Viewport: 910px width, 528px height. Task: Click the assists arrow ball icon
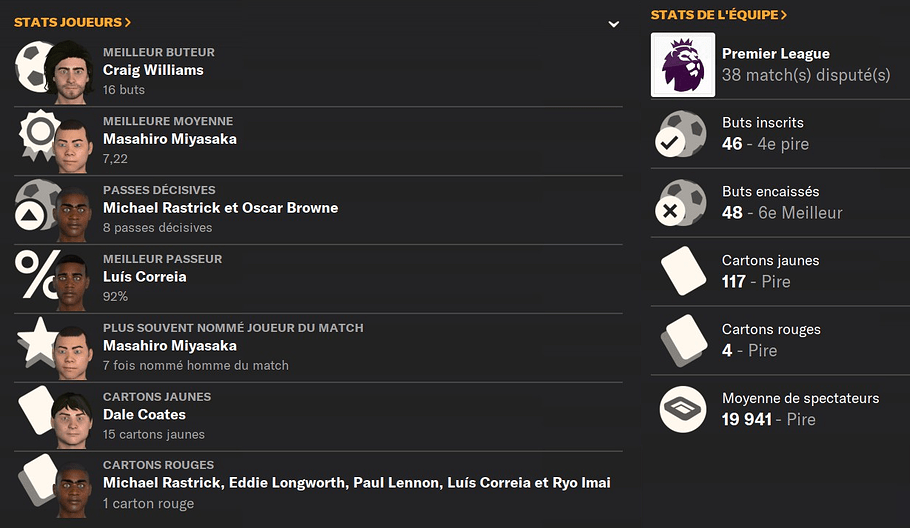pyautogui.click(x=36, y=204)
